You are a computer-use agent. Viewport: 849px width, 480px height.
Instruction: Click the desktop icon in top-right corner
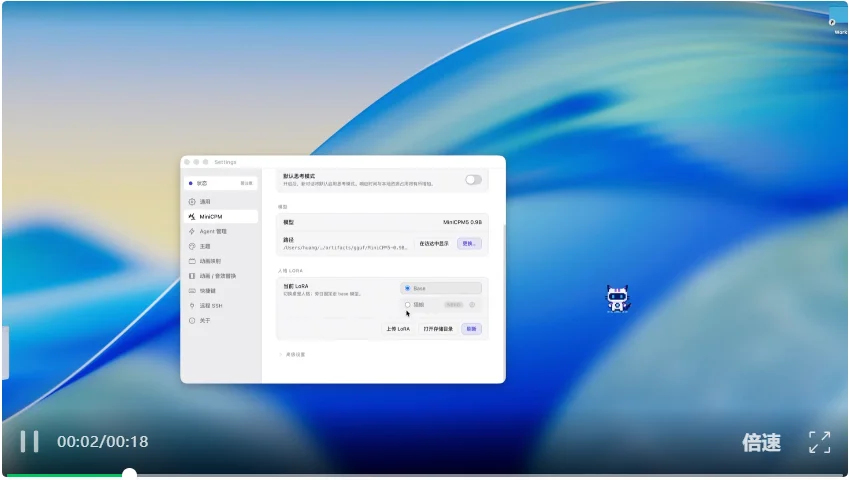pyautogui.click(x=839, y=22)
